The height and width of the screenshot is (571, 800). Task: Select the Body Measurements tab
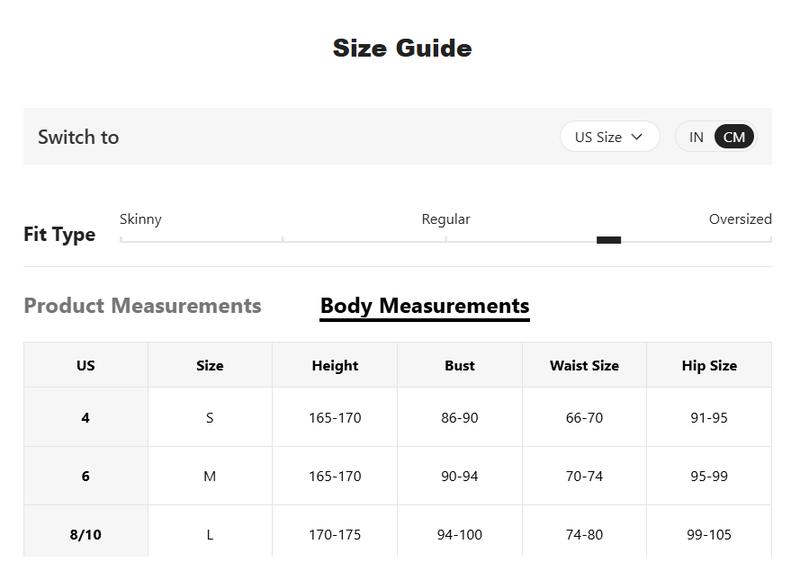[424, 306]
